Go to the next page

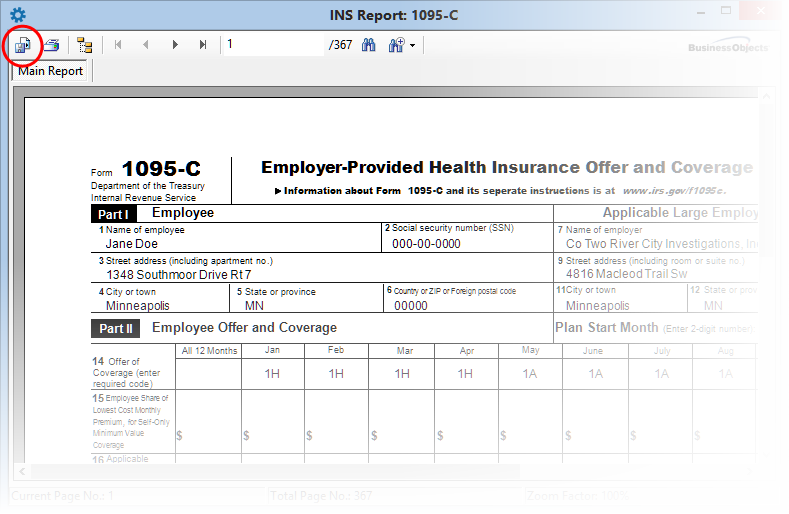coord(175,45)
